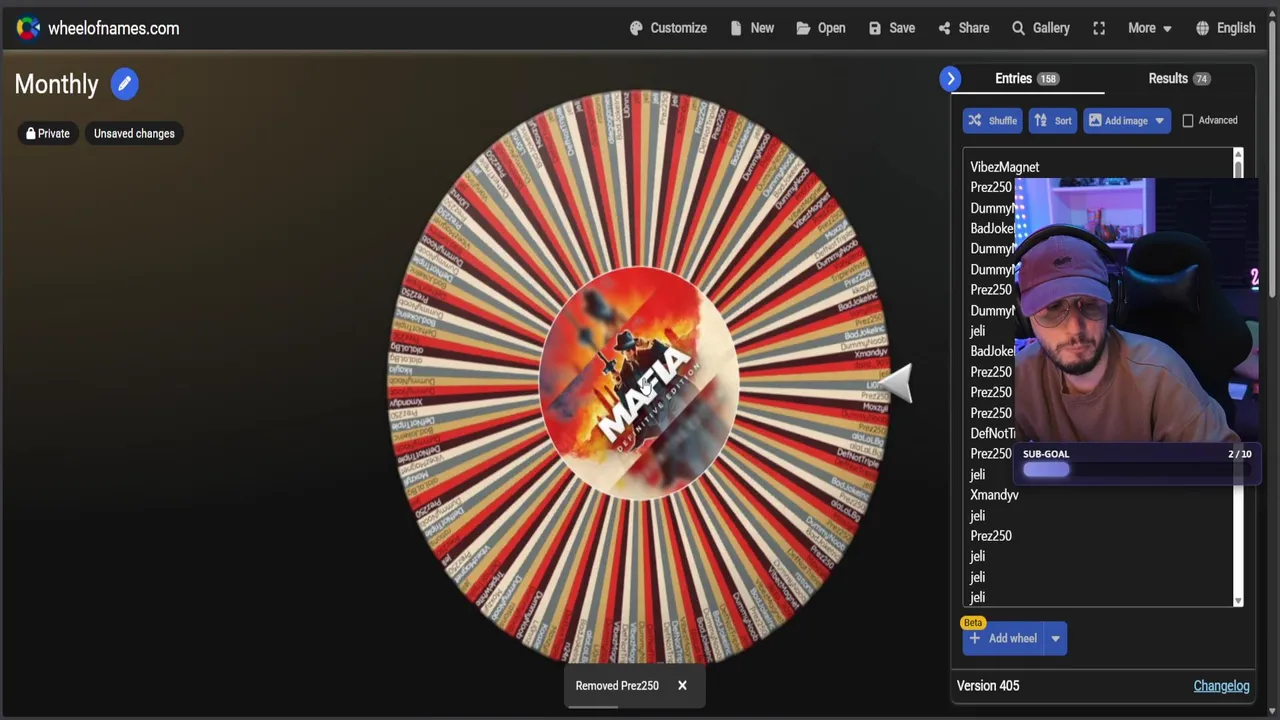Click the Unsaved changes badge
This screenshot has width=1280, height=720.
pyautogui.click(x=134, y=133)
